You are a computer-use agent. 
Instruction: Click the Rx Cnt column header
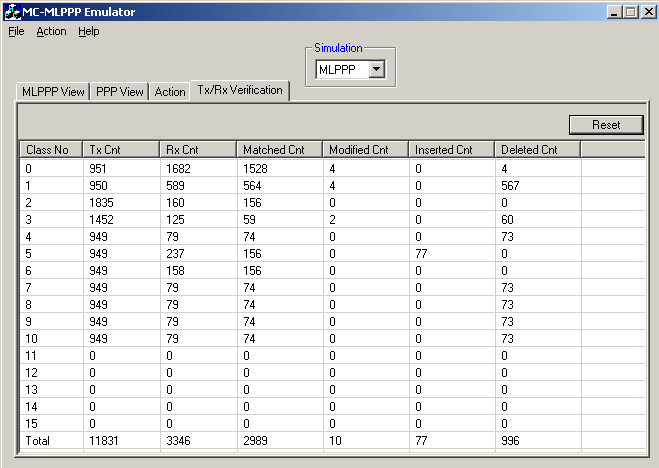pyautogui.click(x=198, y=150)
